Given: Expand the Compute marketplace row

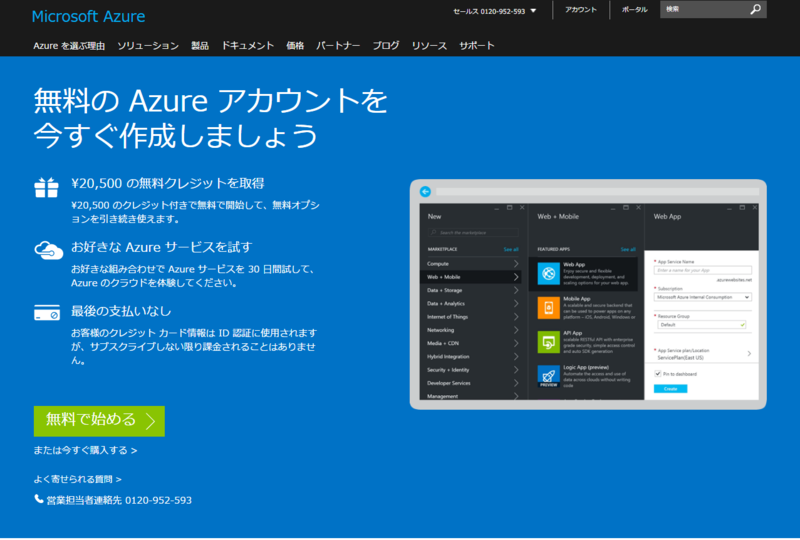Looking at the screenshot, I should [472, 264].
